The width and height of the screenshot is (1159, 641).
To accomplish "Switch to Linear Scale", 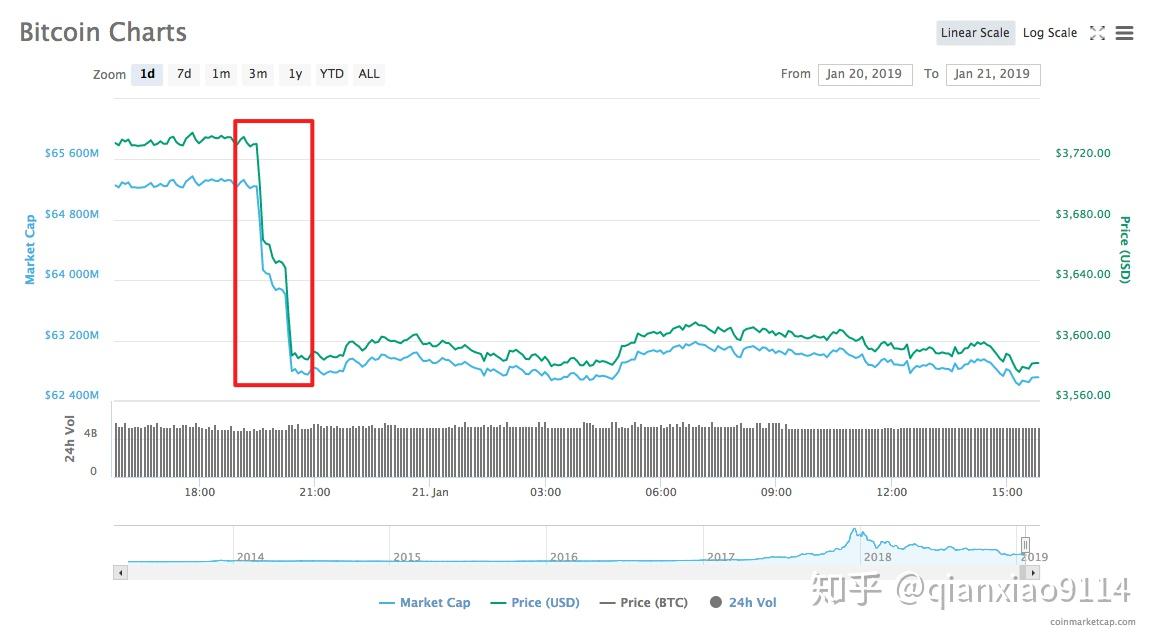I will tap(975, 33).
